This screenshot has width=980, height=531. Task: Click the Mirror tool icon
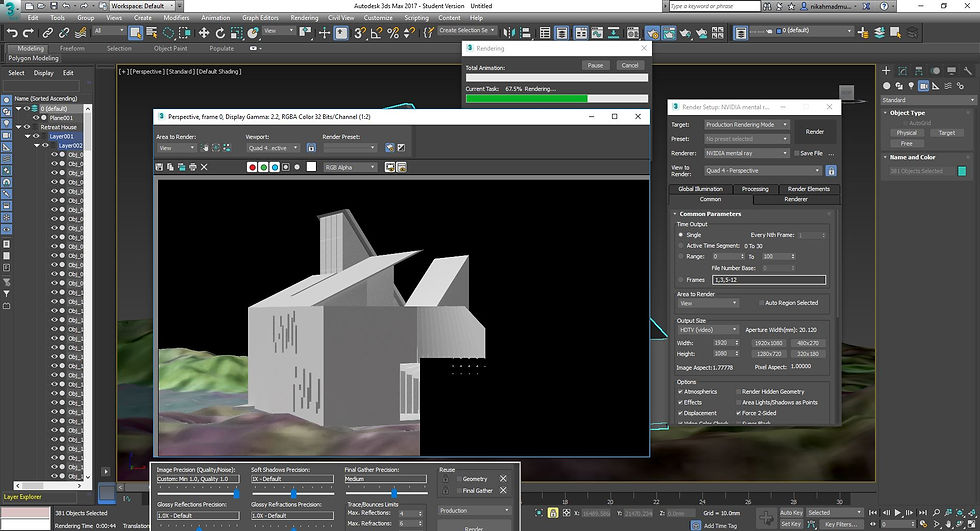click(509, 32)
